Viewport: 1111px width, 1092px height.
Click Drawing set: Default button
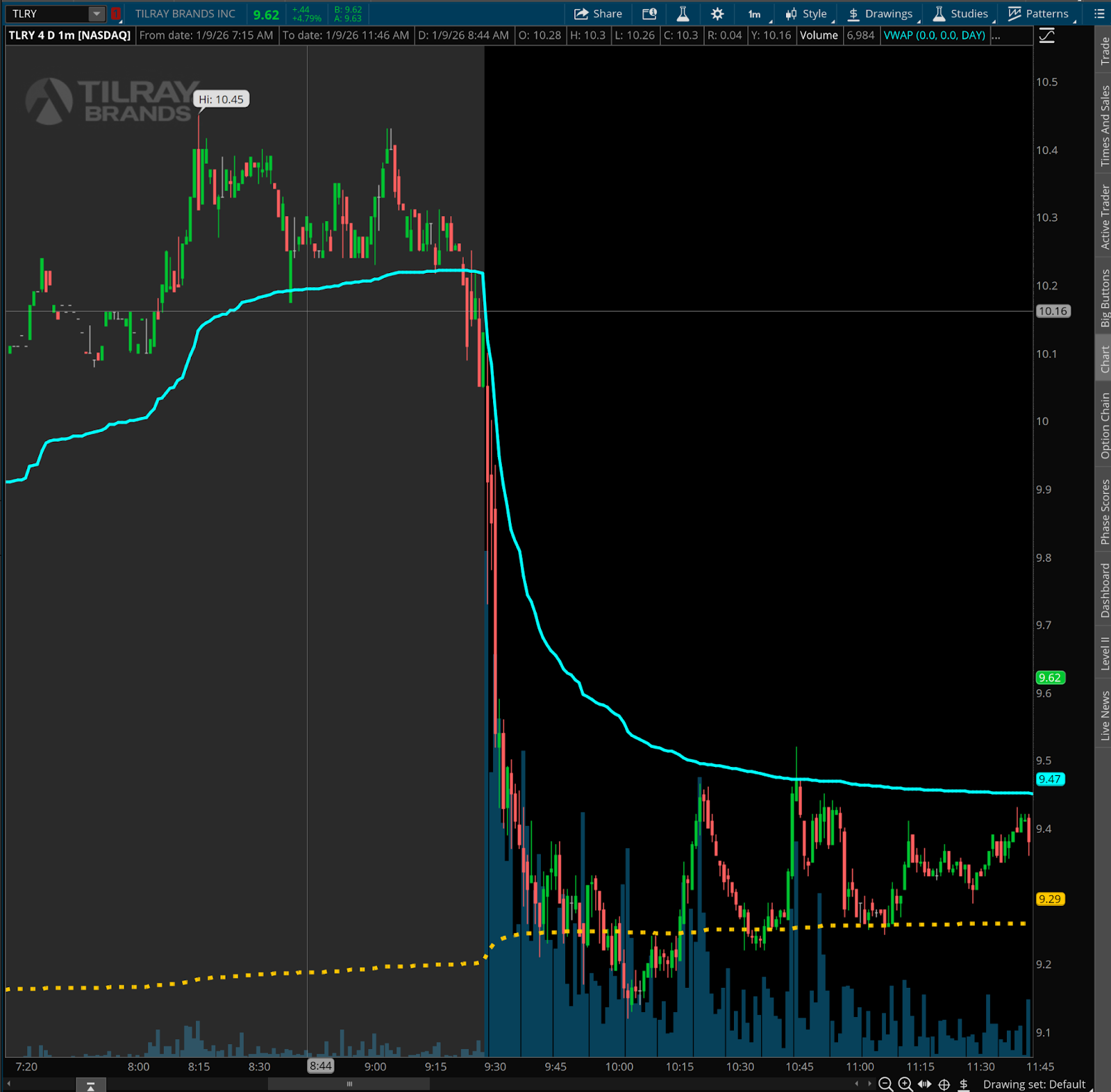pyautogui.click(x=1034, y=1084)
